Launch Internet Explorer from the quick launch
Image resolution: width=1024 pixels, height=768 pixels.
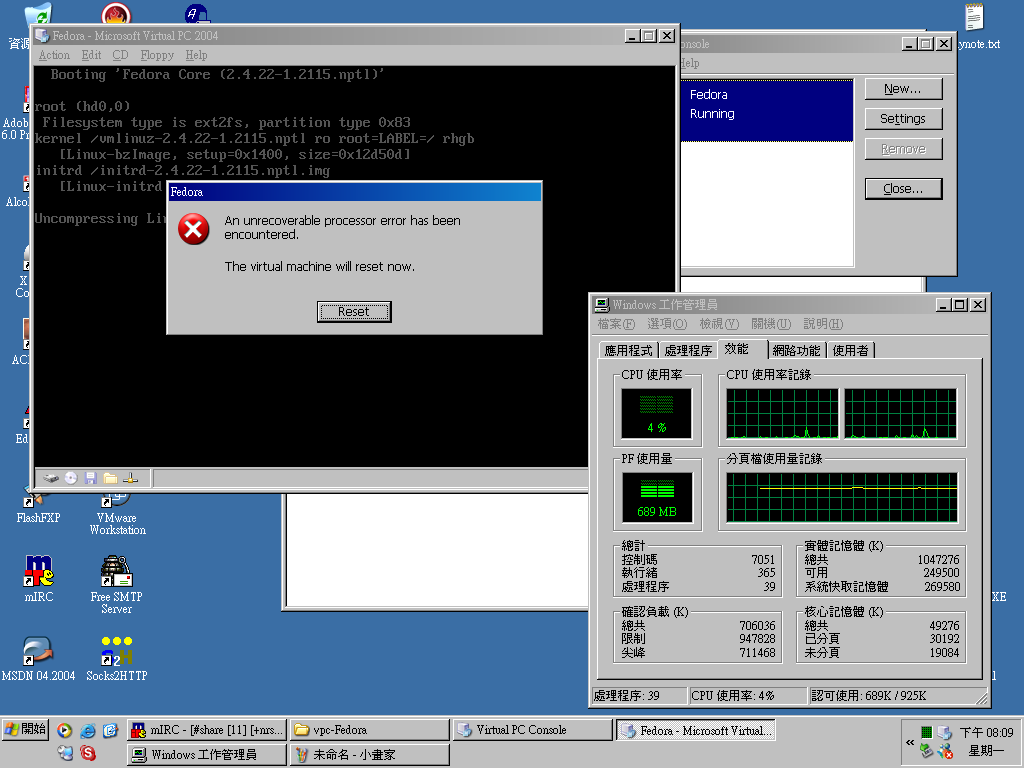88,730
